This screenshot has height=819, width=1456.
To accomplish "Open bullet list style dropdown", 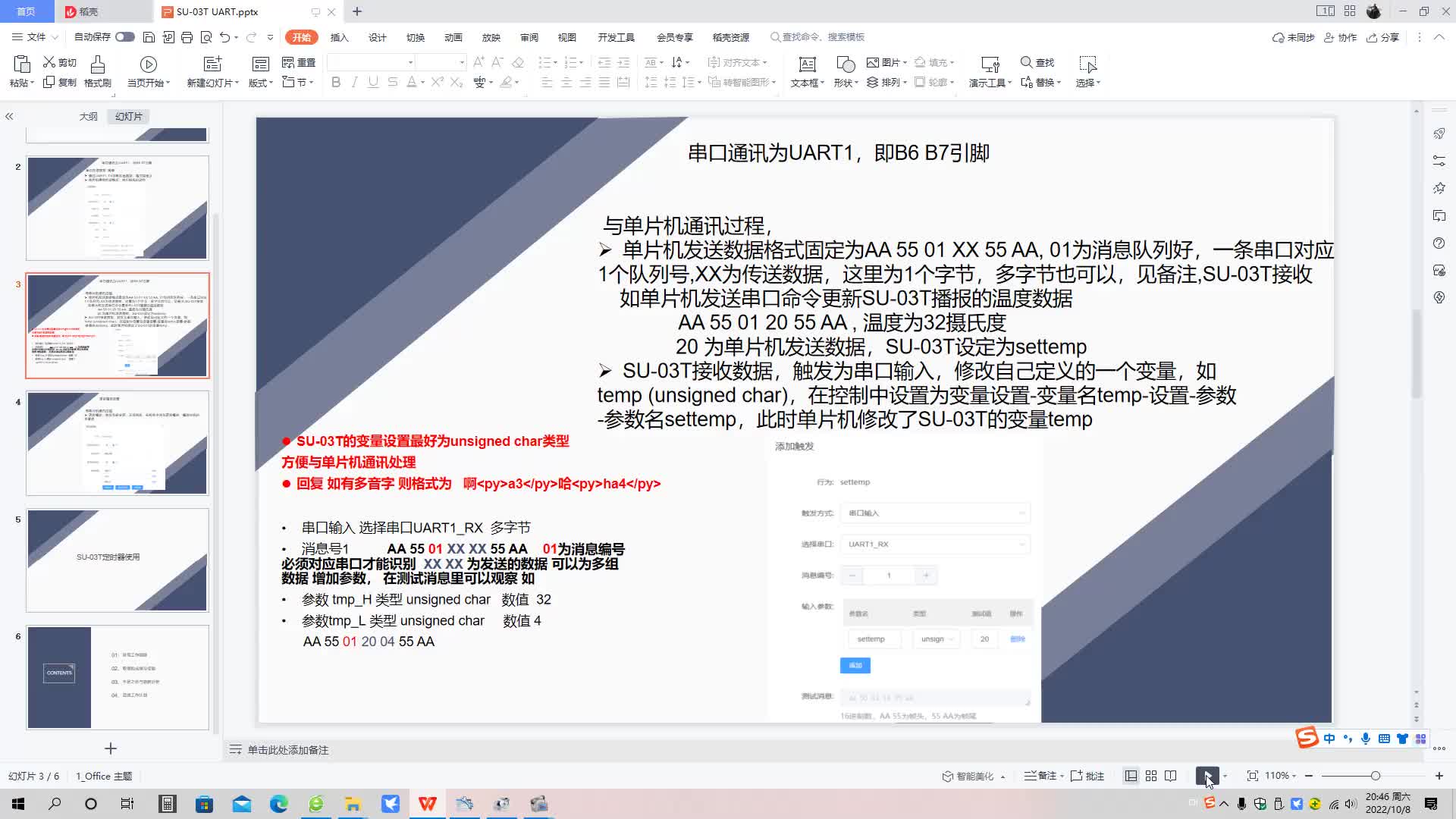I will pyautogui.click(x=556, y=63).
